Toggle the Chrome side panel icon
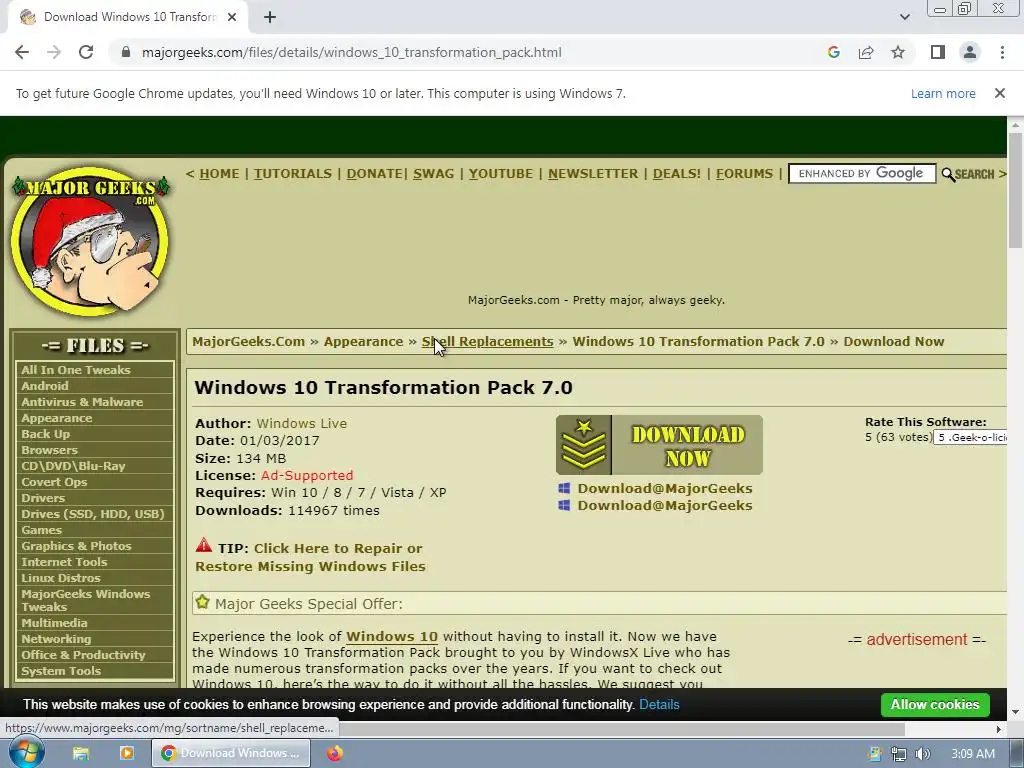The height and width of the screenshot is (768, 1024). point(938,52)
